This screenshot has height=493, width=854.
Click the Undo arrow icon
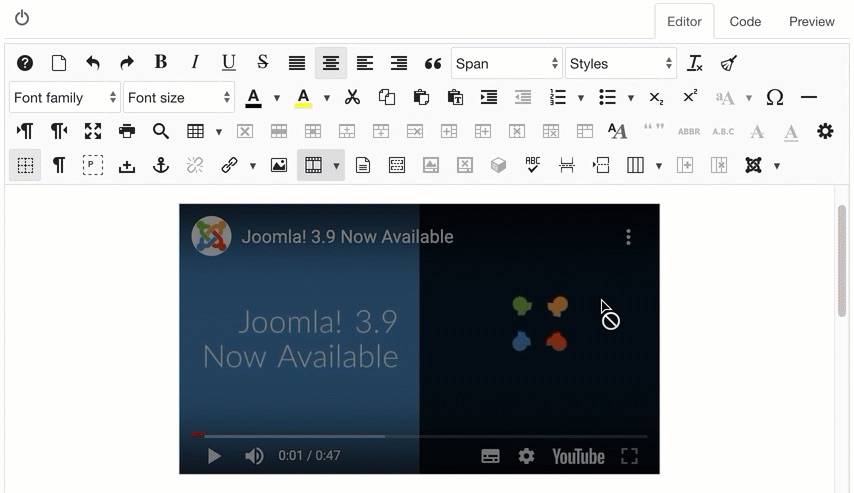tap(93, 63)
